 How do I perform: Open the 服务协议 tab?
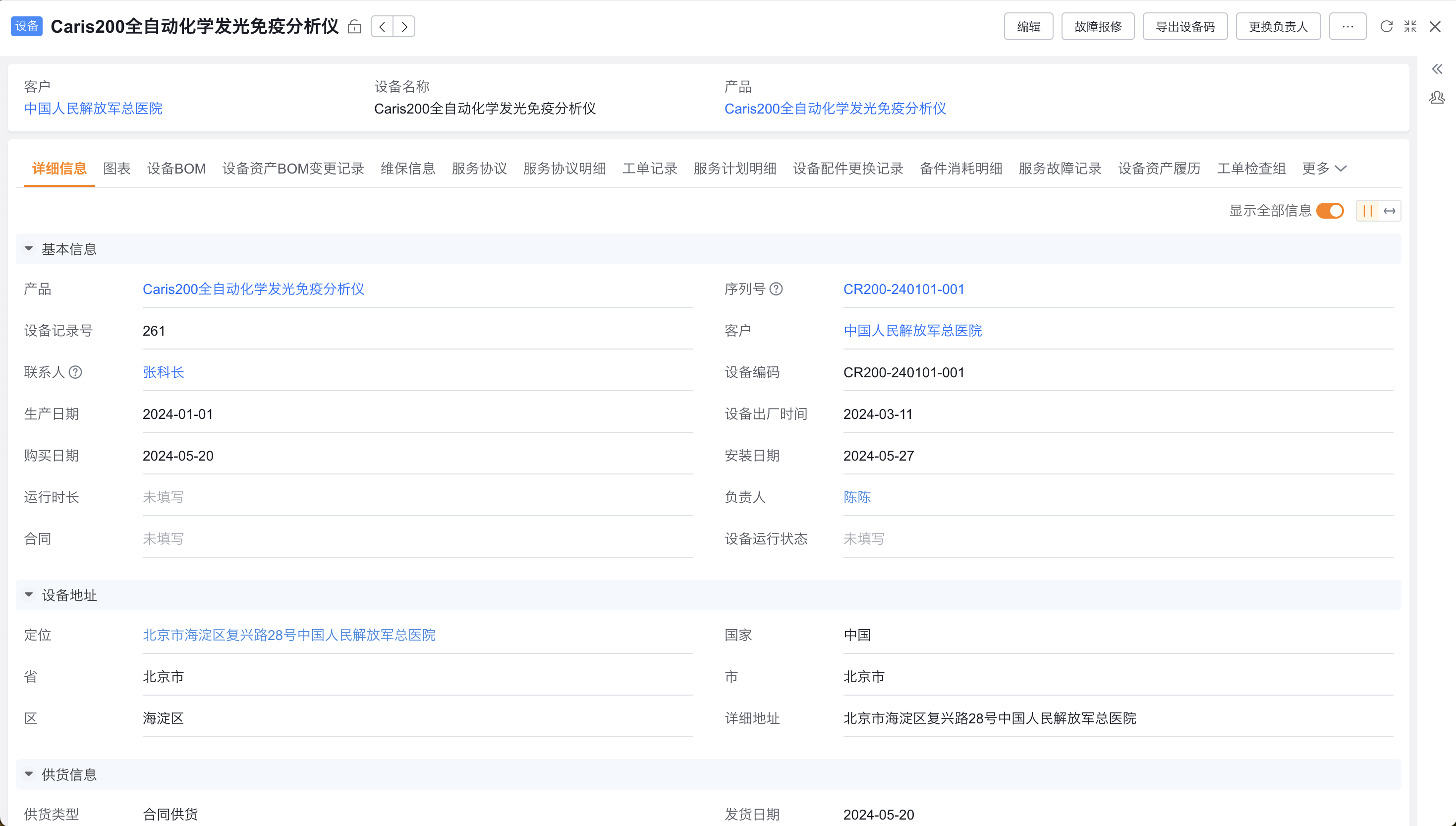click(479, 169)
